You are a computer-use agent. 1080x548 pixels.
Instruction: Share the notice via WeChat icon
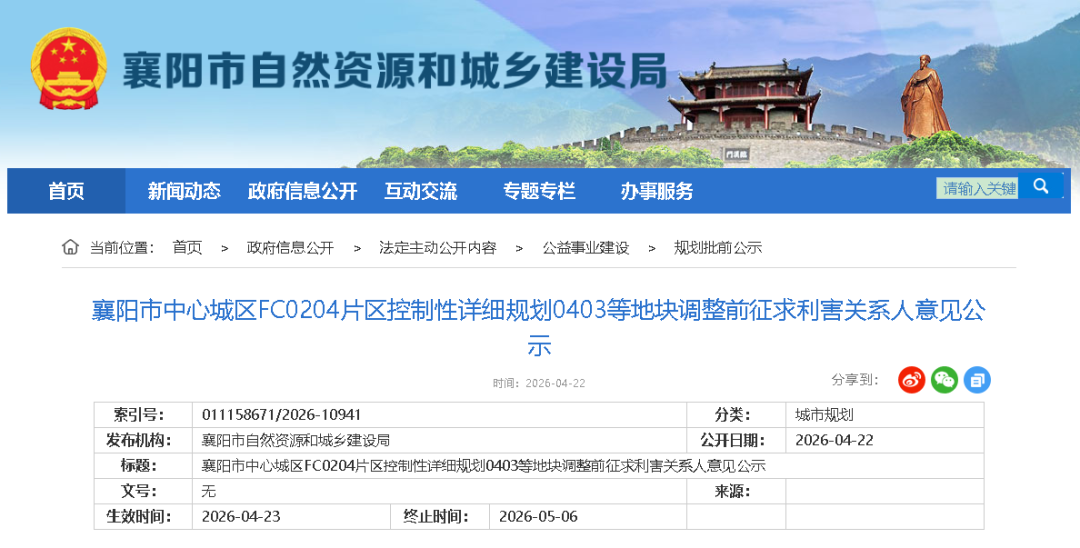tap(944, 380)
